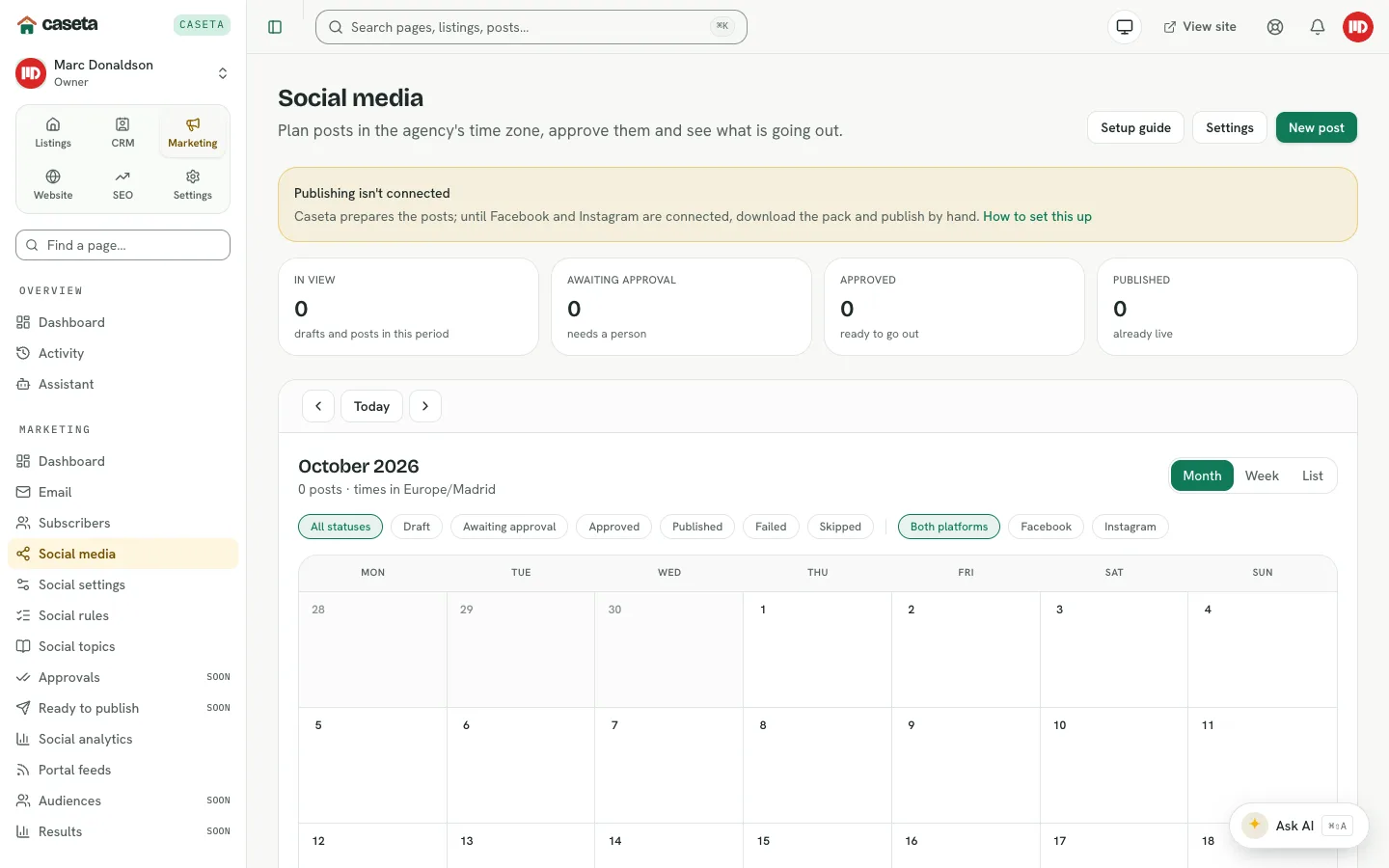The height and width of the screenshot is (868, 1389).
Task: Open the Setup guide
Action: (1135, 127)
